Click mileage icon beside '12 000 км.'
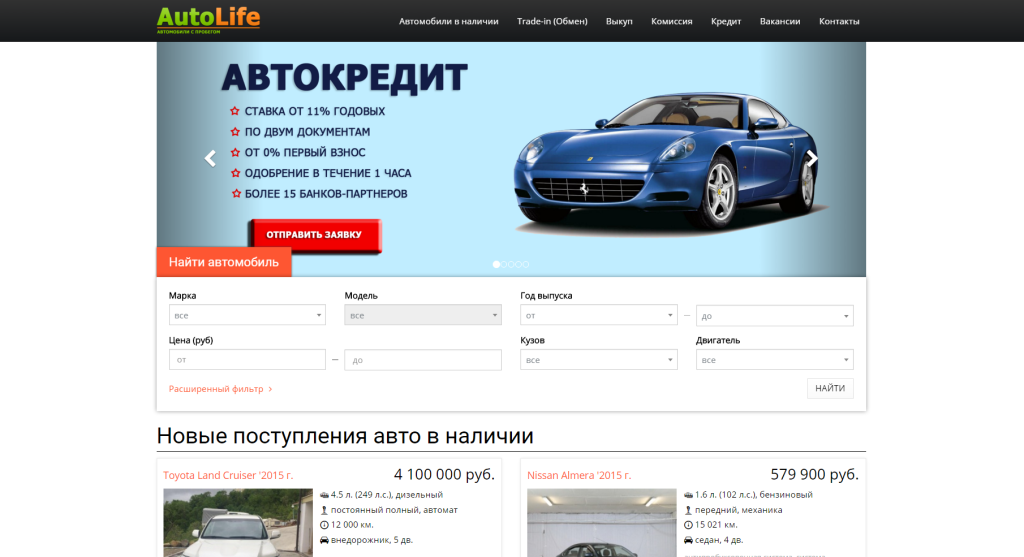 [x=324, y=525]
